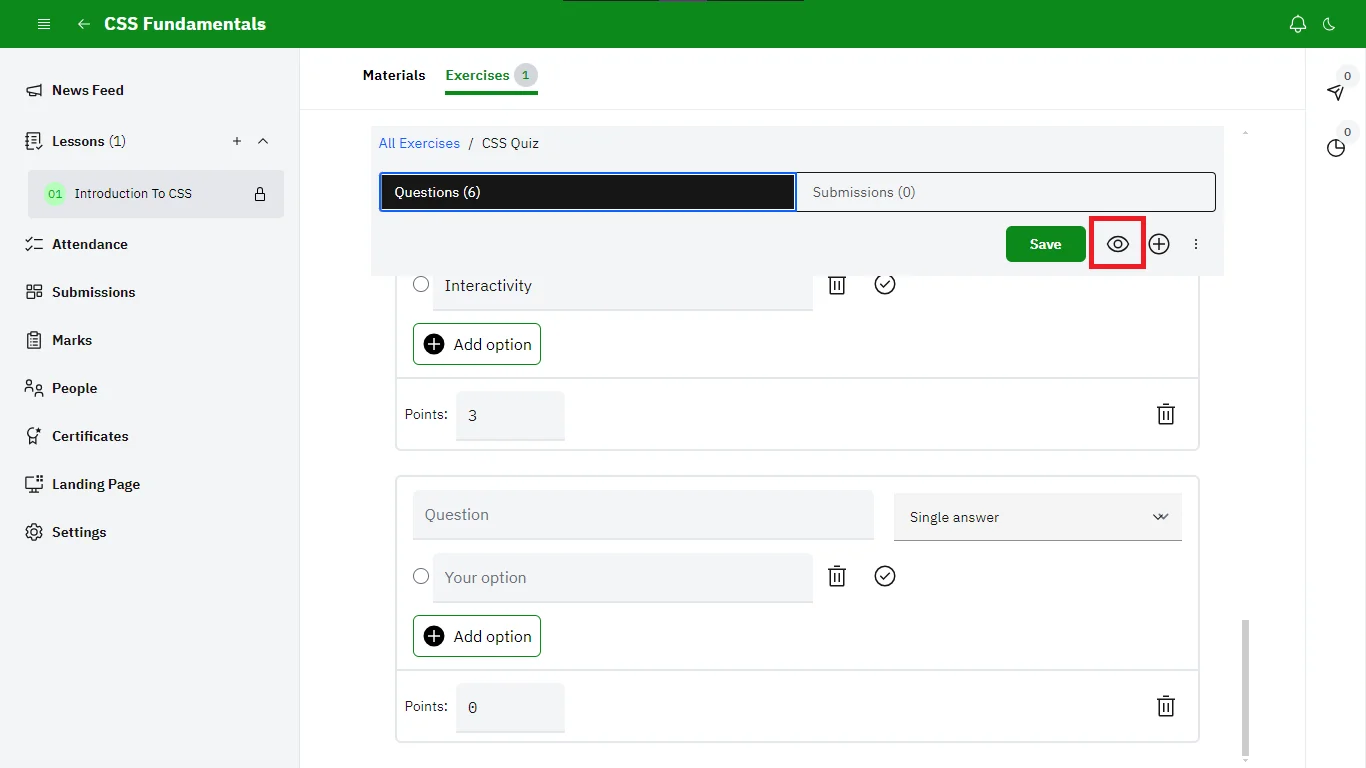This screenshot has height=768, width=1366.
Task: Open the hamburger menu in header
Action: (x=44, y=24)
